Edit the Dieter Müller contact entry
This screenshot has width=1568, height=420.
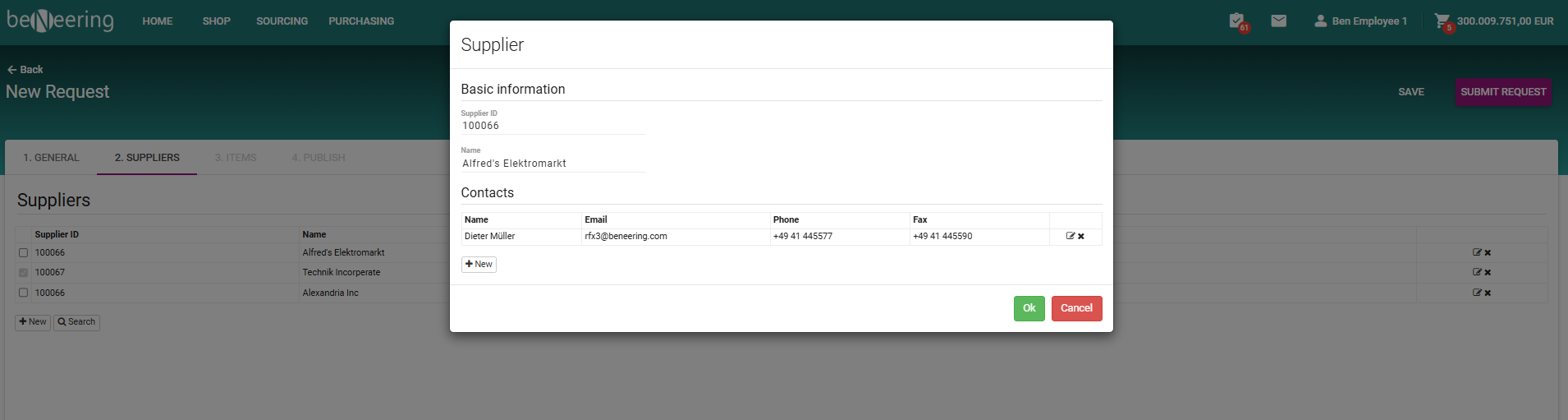pyautogui.click(x=1070, y=236)
